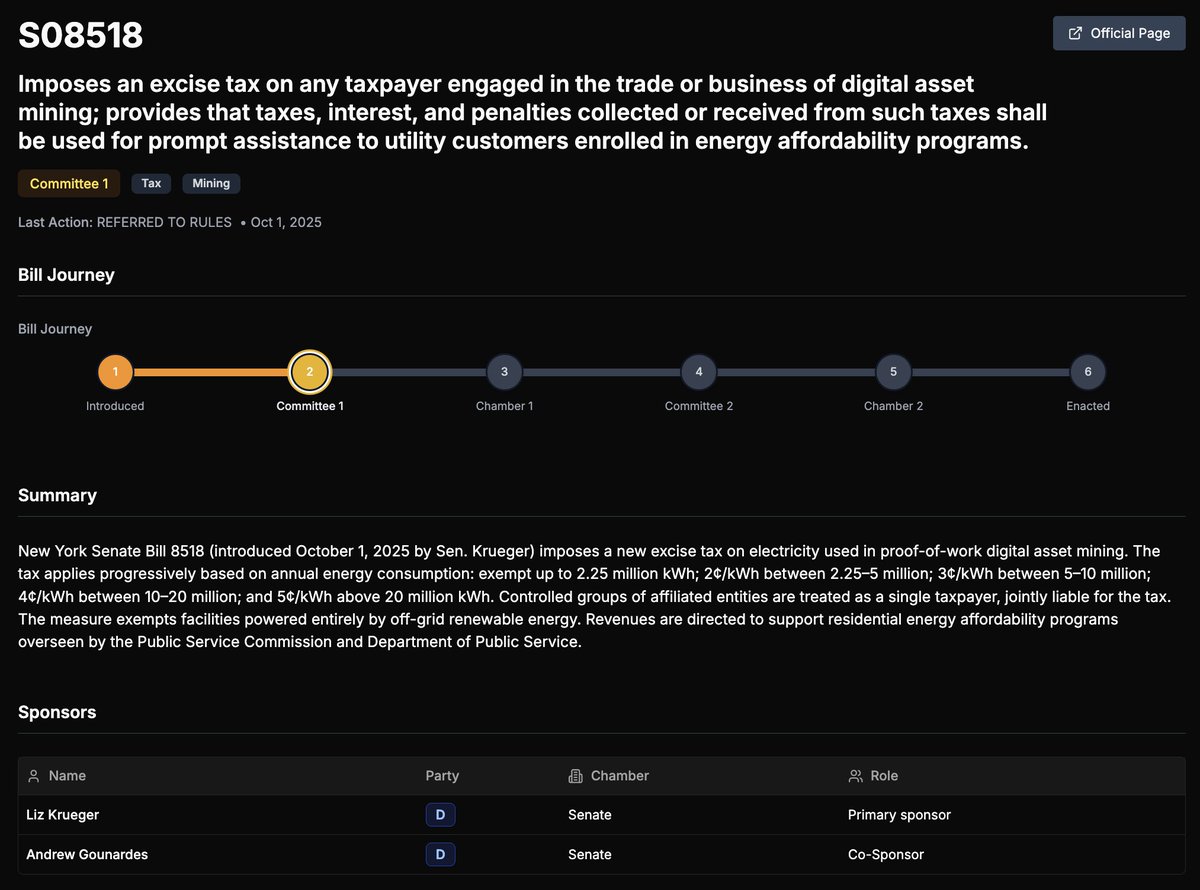The image size is (1200, 890).
Task: Click the S08518 bill title
Action: [81, 35]
